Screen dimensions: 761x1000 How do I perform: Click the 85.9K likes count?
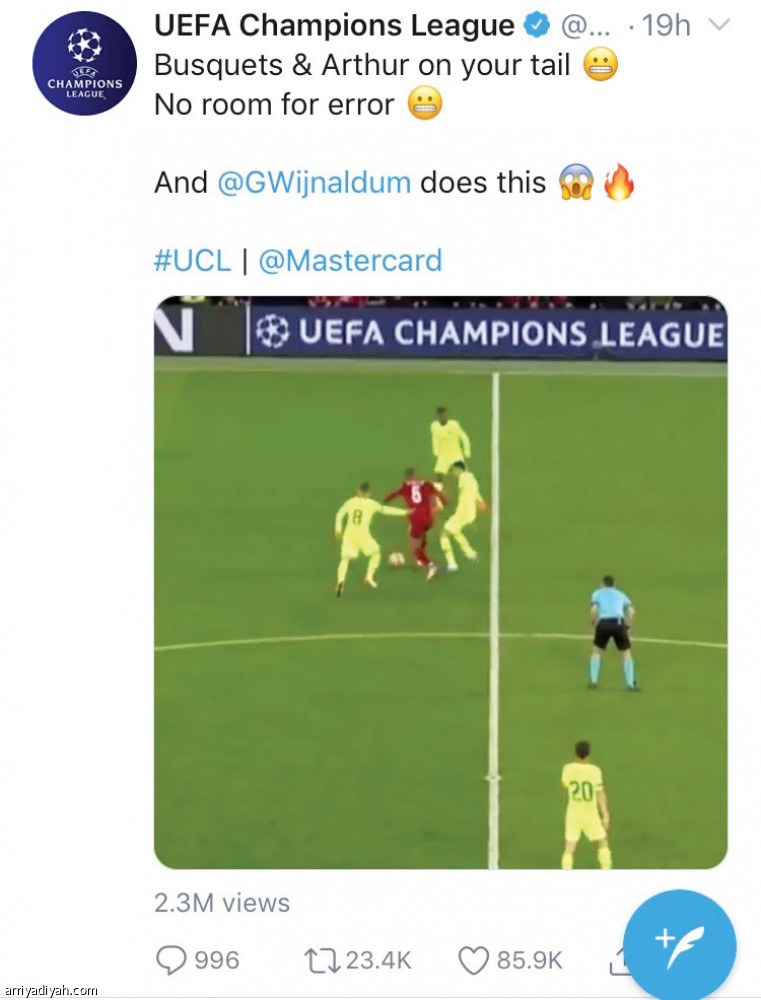pyautogui.click(x=529, y=960)
